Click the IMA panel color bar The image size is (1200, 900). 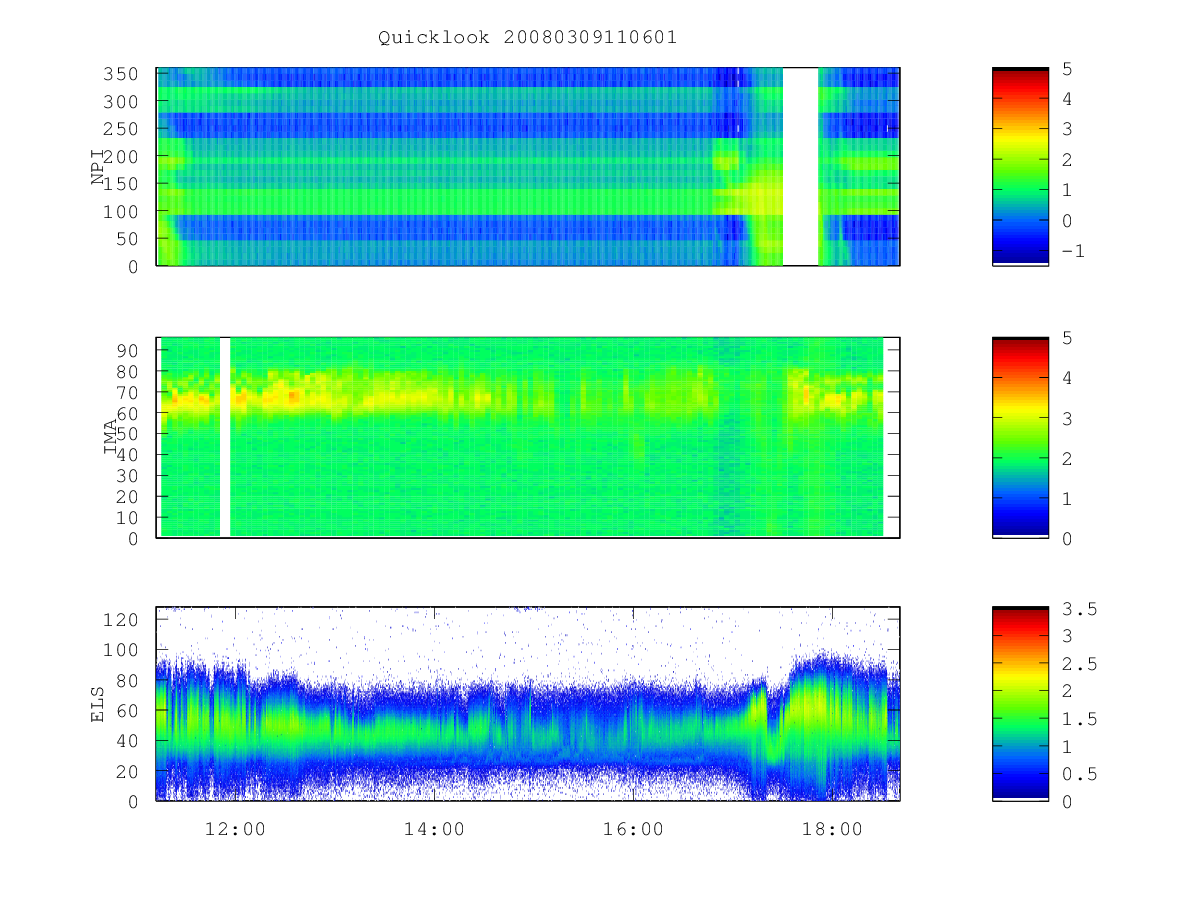[x=1020, y=438]
